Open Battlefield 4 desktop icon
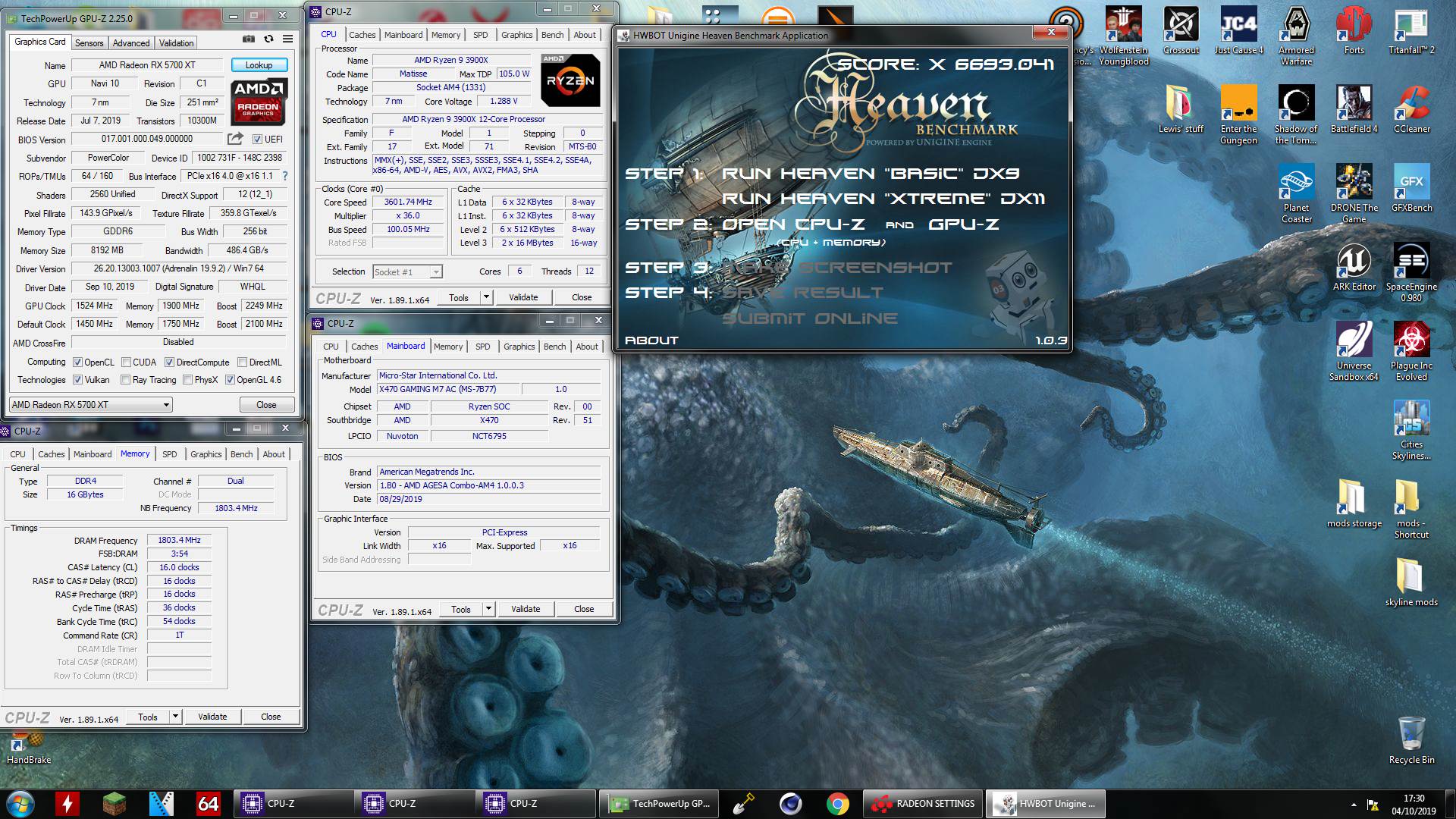This screenshot has width=1456, height=819. 1354,109
